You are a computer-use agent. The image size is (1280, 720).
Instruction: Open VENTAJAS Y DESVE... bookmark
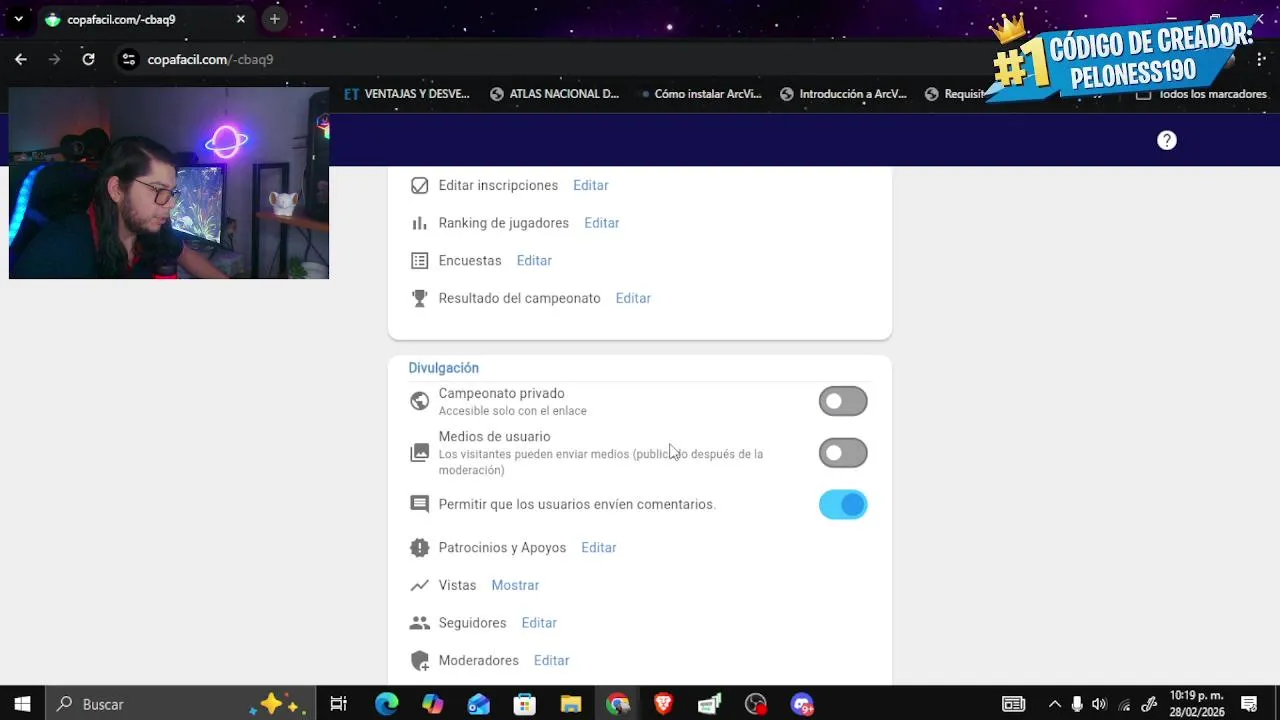(x=407, y=94)
